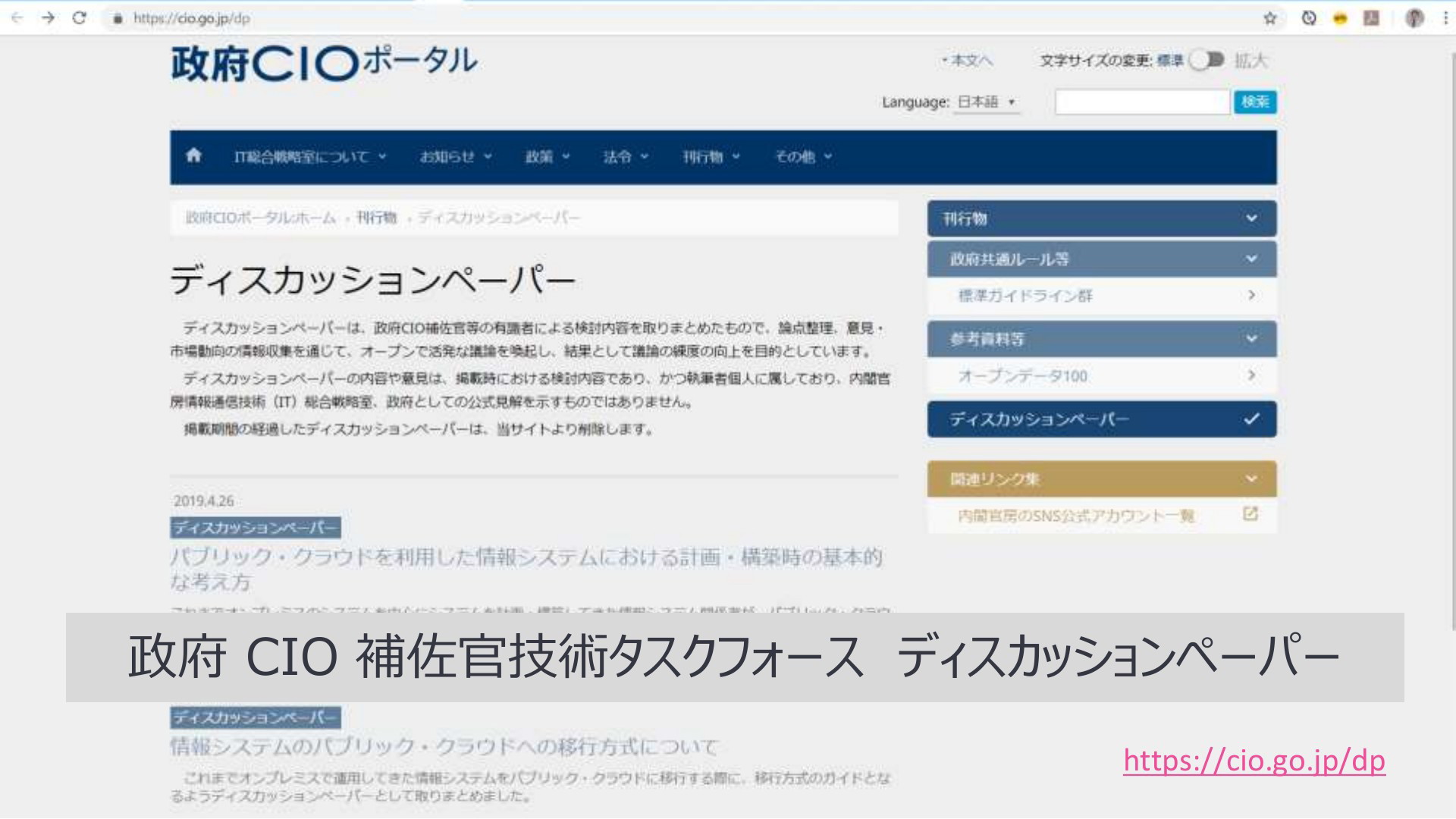Open 内閣官房のSNS公式アカウント一覧 link
Screen dimensions: 1456x819
(x=1075, y=516)
